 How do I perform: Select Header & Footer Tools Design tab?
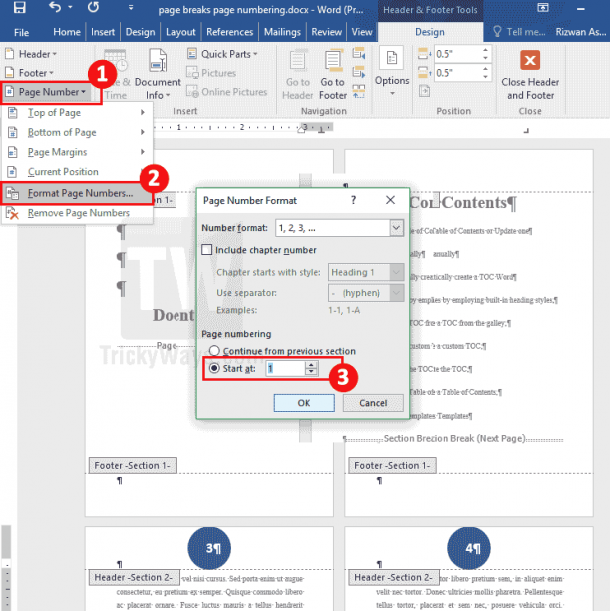pyautogui.click(x=430, y=32)
